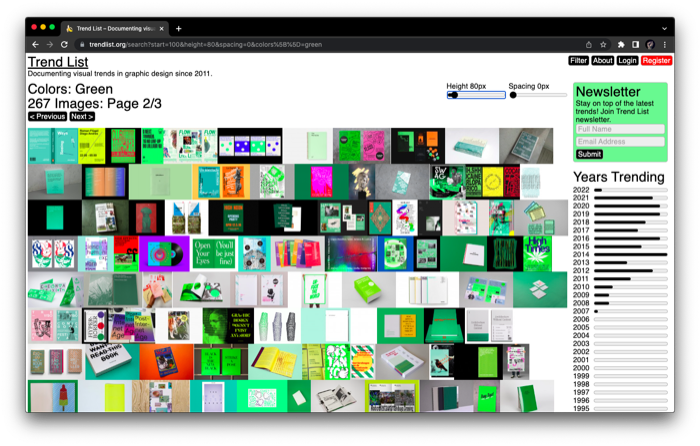Open the magenta poster on green thumbnail
Viewport: 700px width, 446px height.
pyautogui.click(x=321, y=182)
